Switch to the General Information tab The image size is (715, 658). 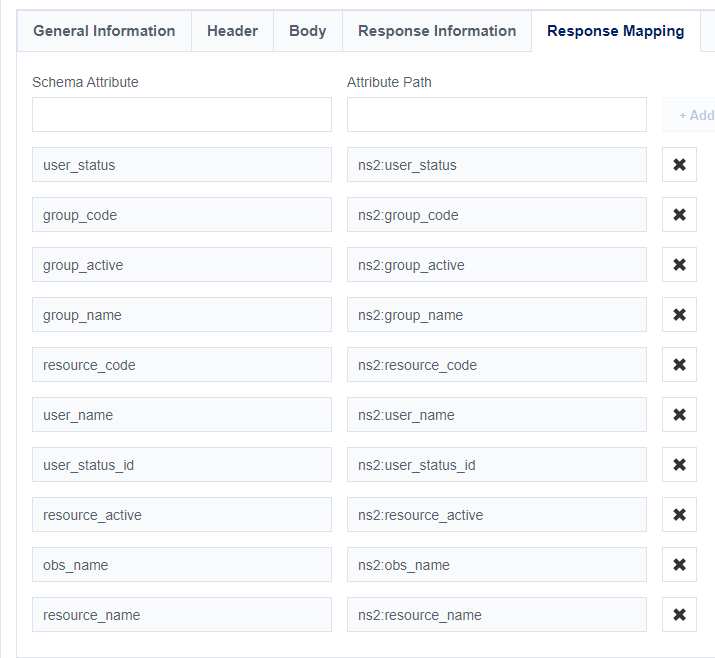tap(104, 31)
